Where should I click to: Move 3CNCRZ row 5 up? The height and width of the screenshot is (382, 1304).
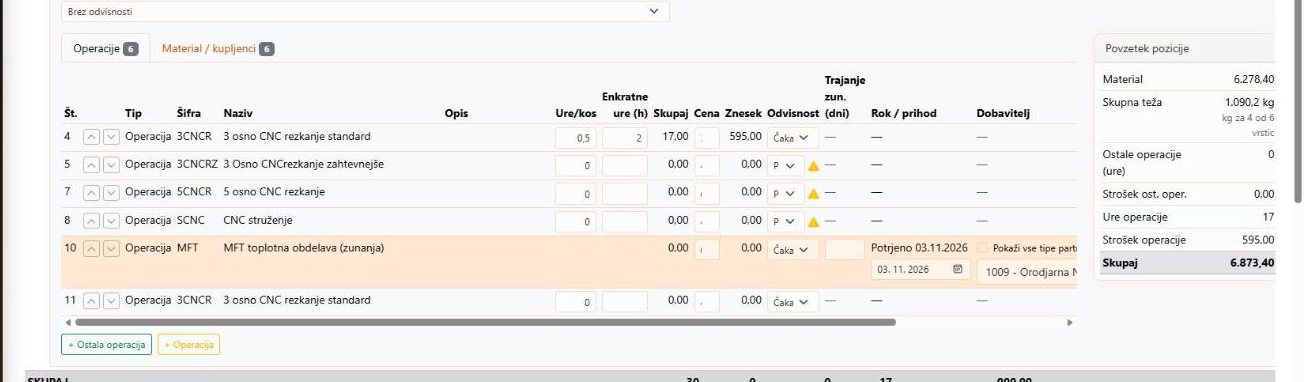pos(91,165)
